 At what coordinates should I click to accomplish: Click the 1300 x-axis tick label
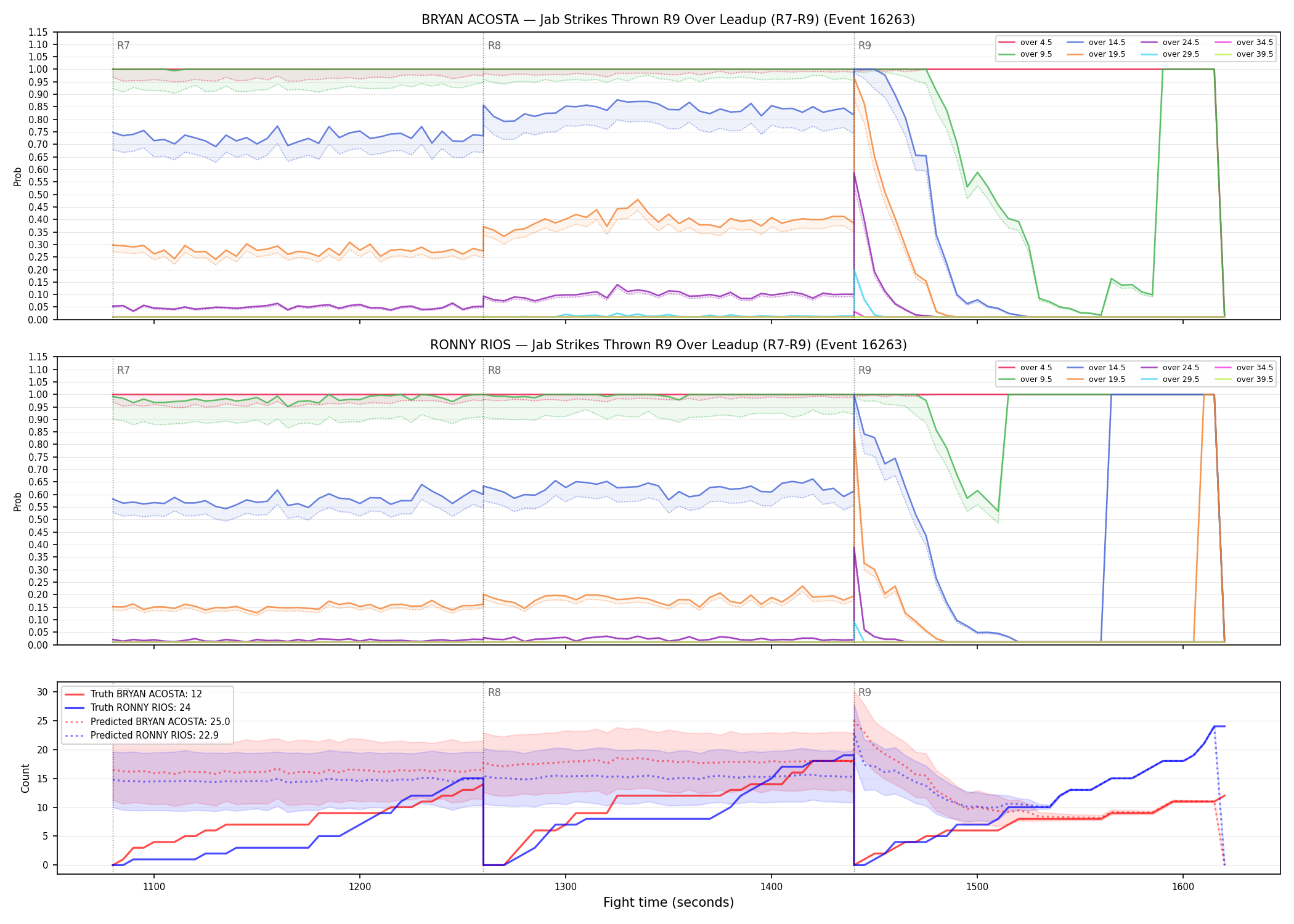coord(566,886)
